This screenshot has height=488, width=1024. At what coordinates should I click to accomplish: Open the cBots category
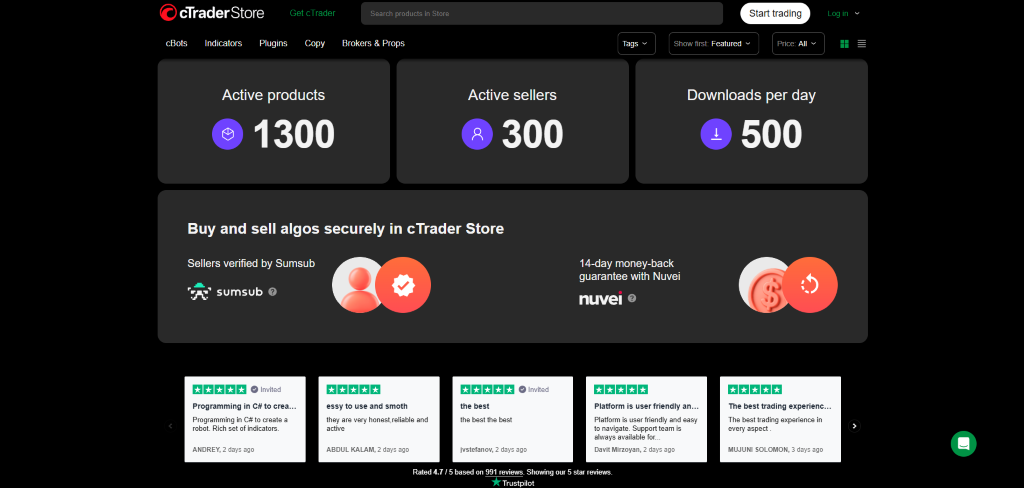coord(176,43)
